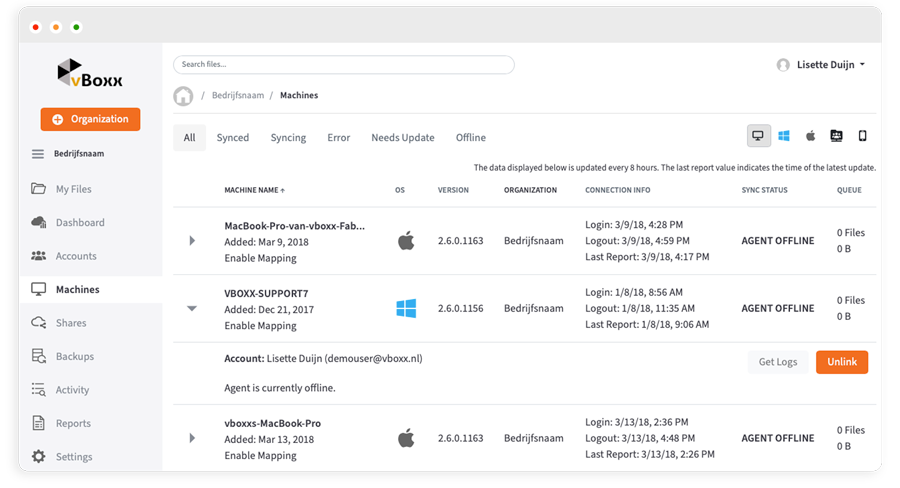Switch to the Needs Update tab

402,138
